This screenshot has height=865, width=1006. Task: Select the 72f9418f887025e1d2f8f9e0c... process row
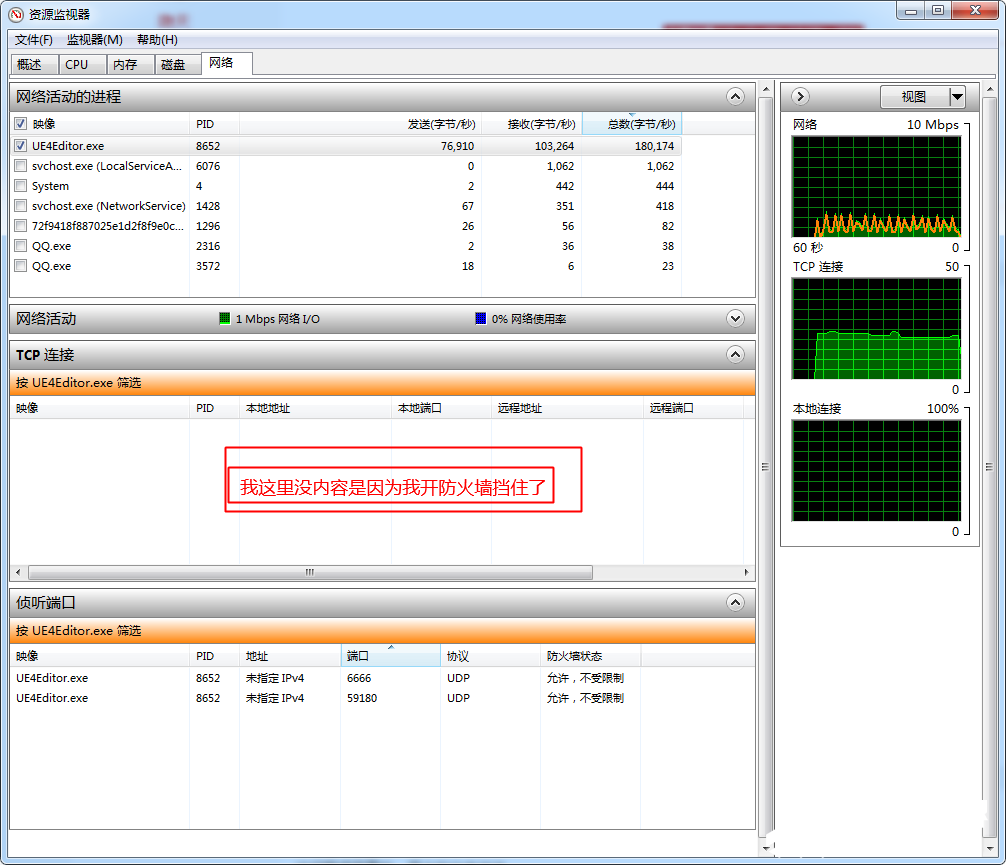point(346,225)
